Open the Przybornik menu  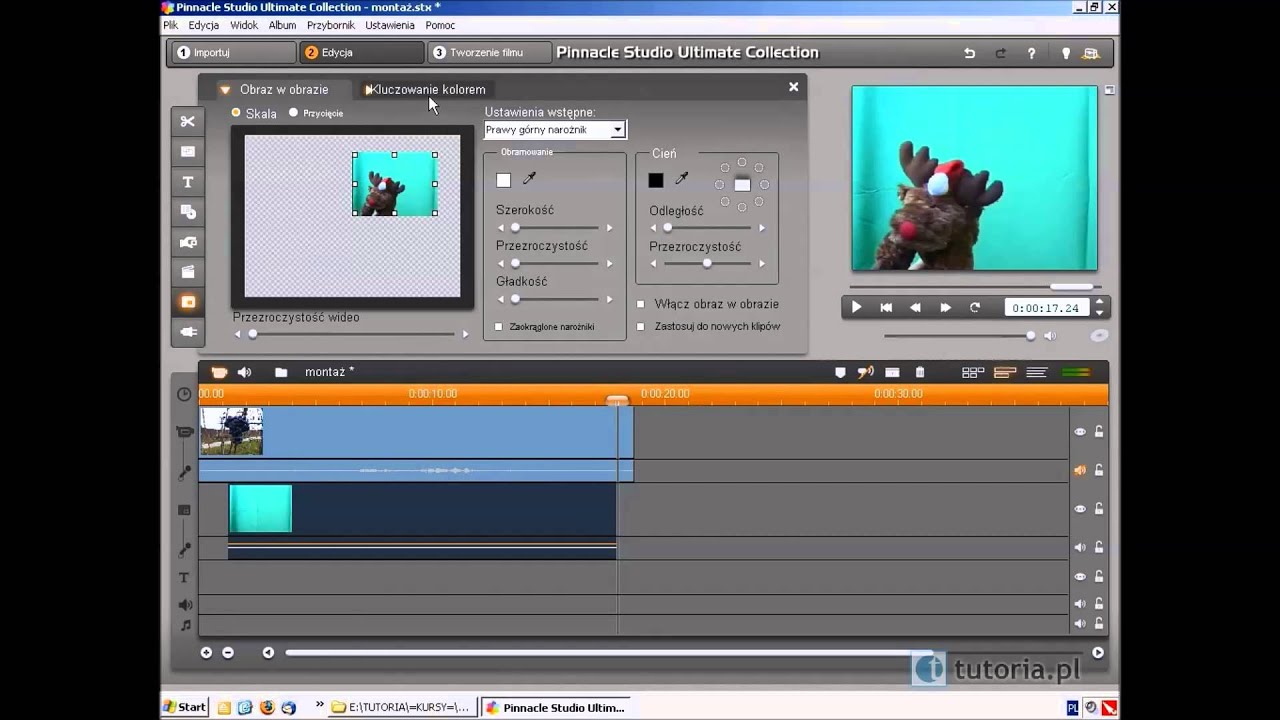332,25
